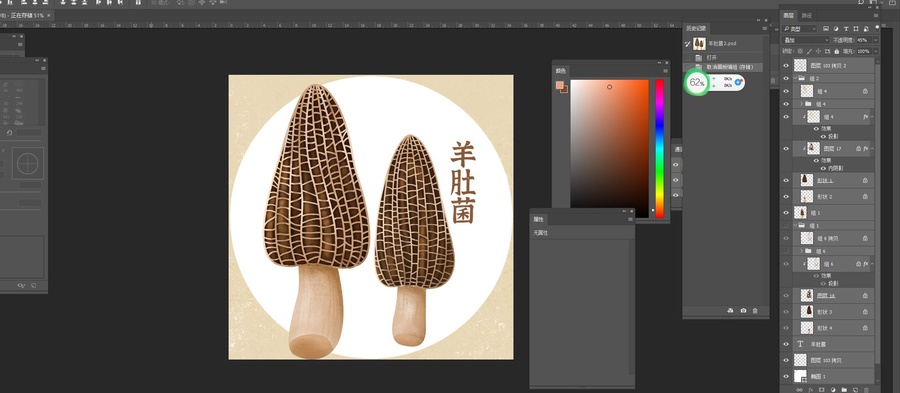Hide the 形状 1 layer
This screenshot has width=900, height=393.
[786, 180]
